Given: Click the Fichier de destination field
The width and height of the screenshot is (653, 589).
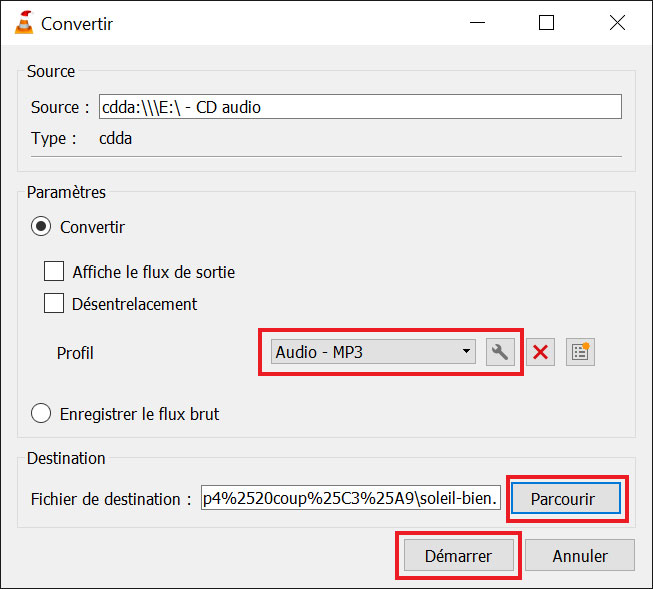Looking at the screenshot, I should (x=351, y=497).
